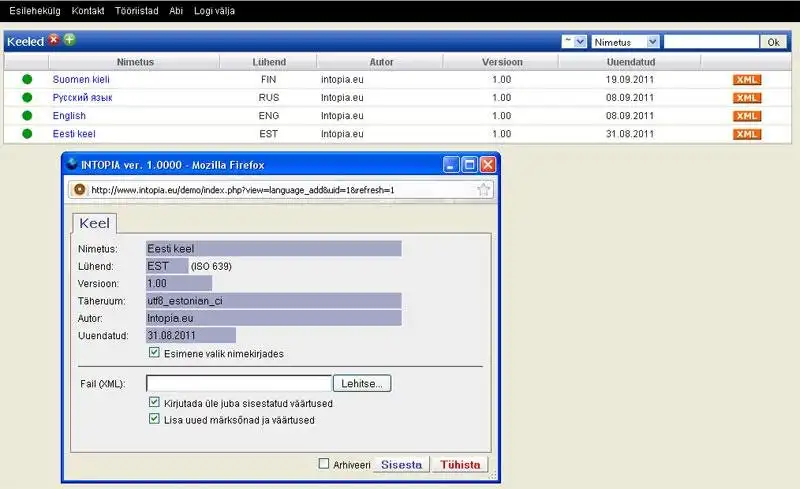Close the INTOPIA Firefox popup window
This screenshot has width=800, height=489.
pyautogui.click(x=488, y=164)
